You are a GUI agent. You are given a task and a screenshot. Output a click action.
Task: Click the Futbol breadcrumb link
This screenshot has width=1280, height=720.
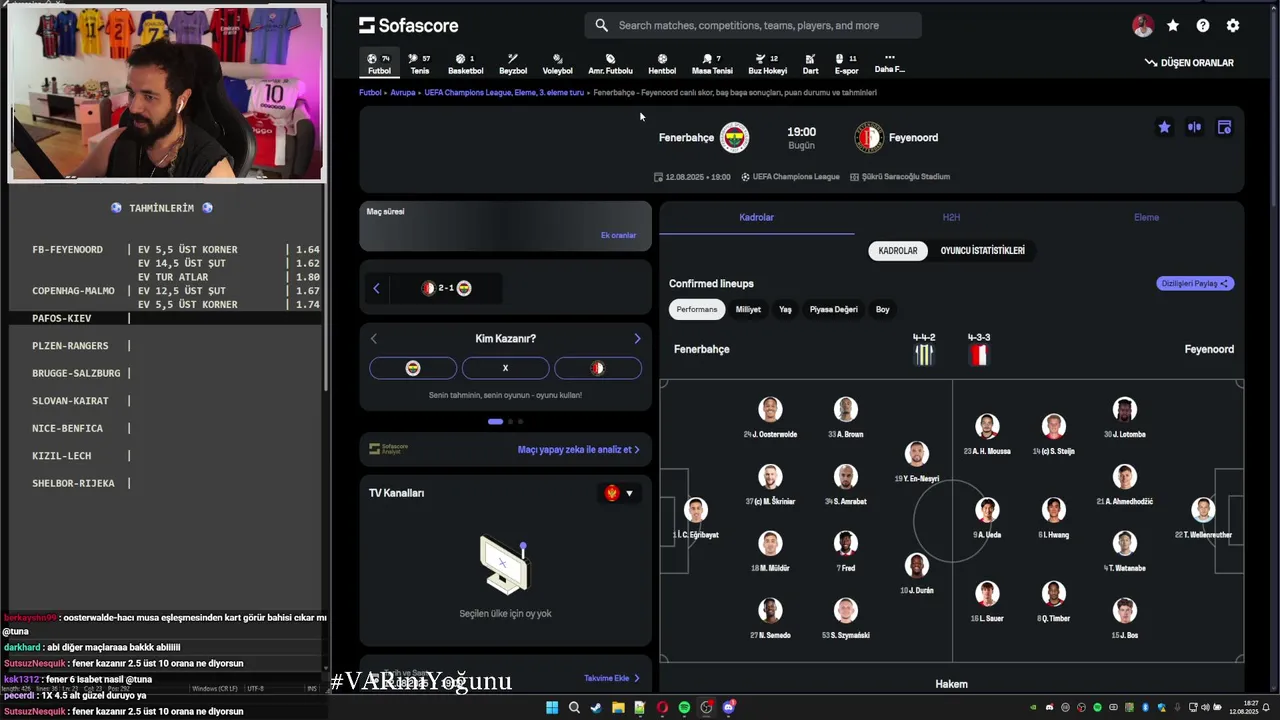[x=370, y=92]
